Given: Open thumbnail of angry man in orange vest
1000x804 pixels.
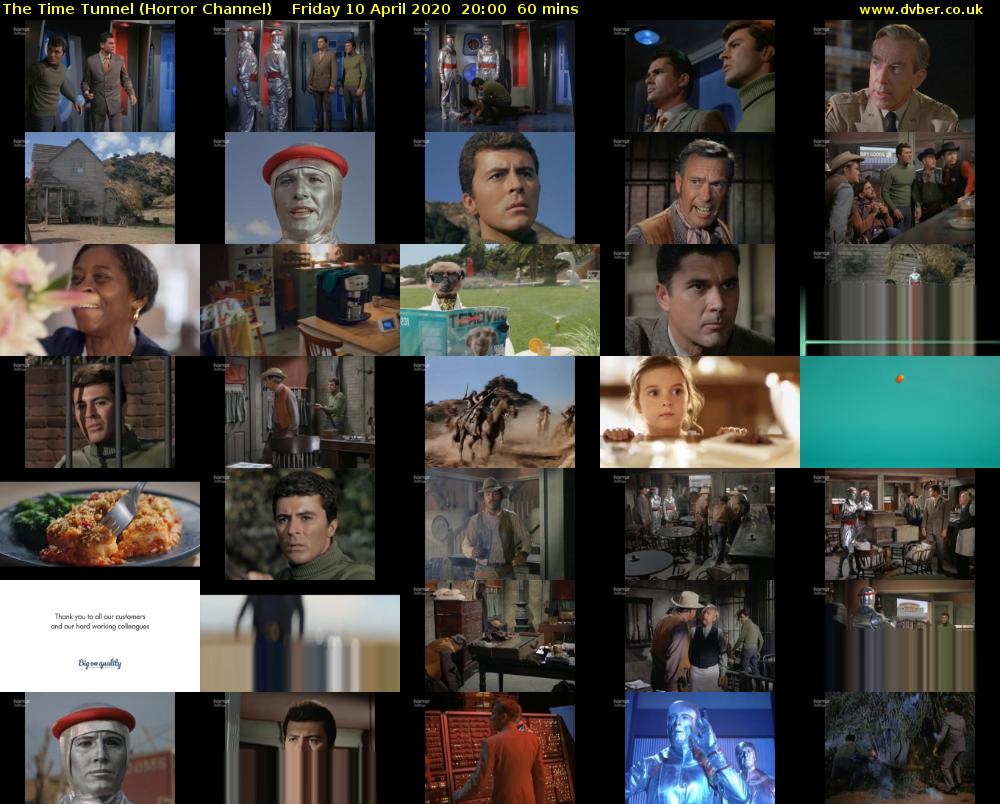Looking at the screenshot, I should (700, 188).
